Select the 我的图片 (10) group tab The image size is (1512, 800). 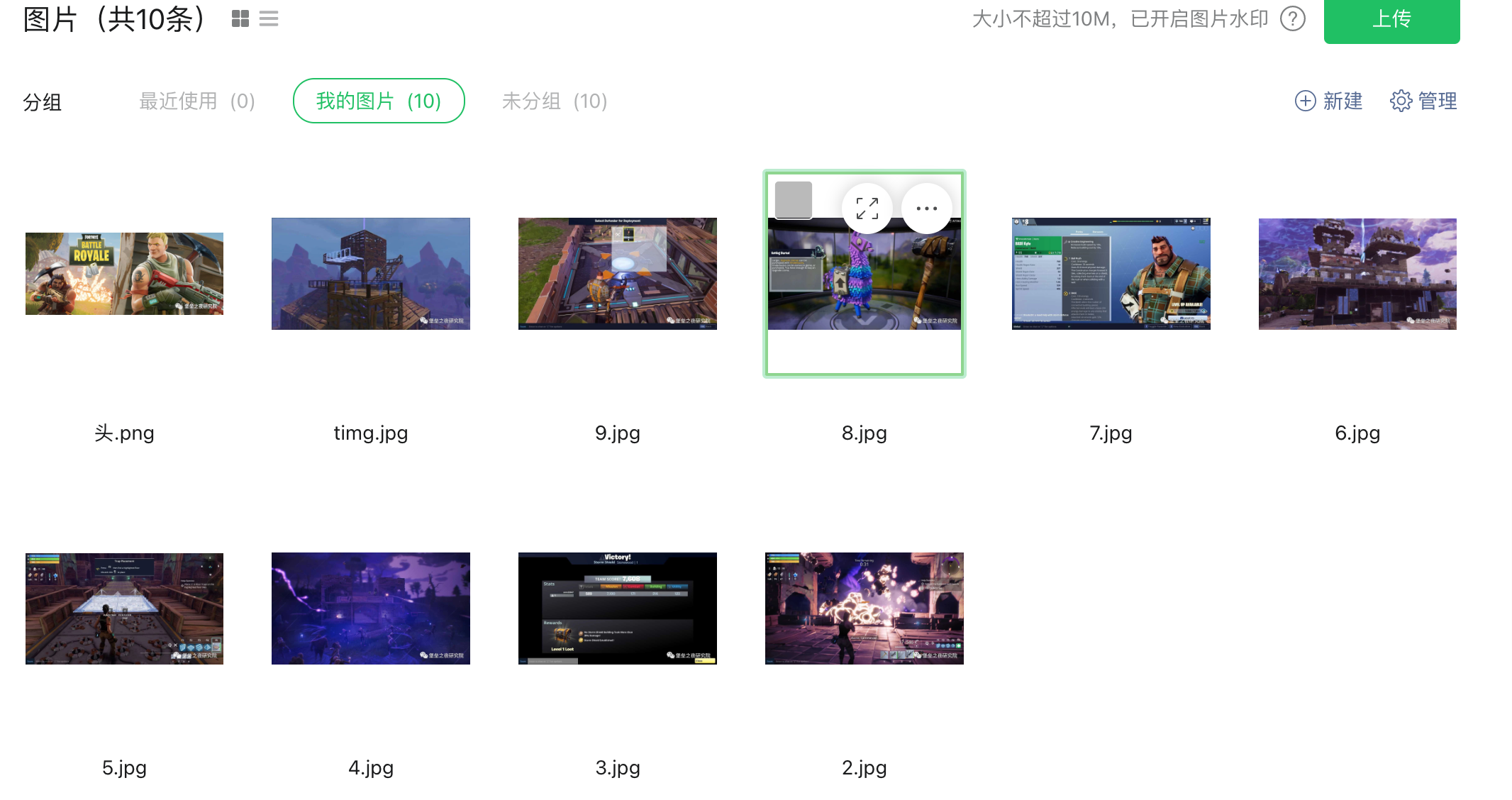click(379, 101)
